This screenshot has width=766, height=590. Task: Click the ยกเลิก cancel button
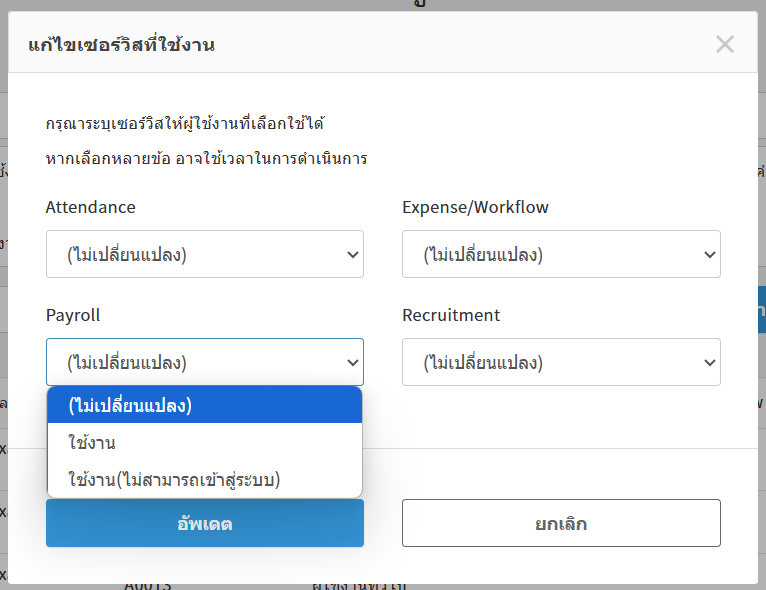pos(561,523)
